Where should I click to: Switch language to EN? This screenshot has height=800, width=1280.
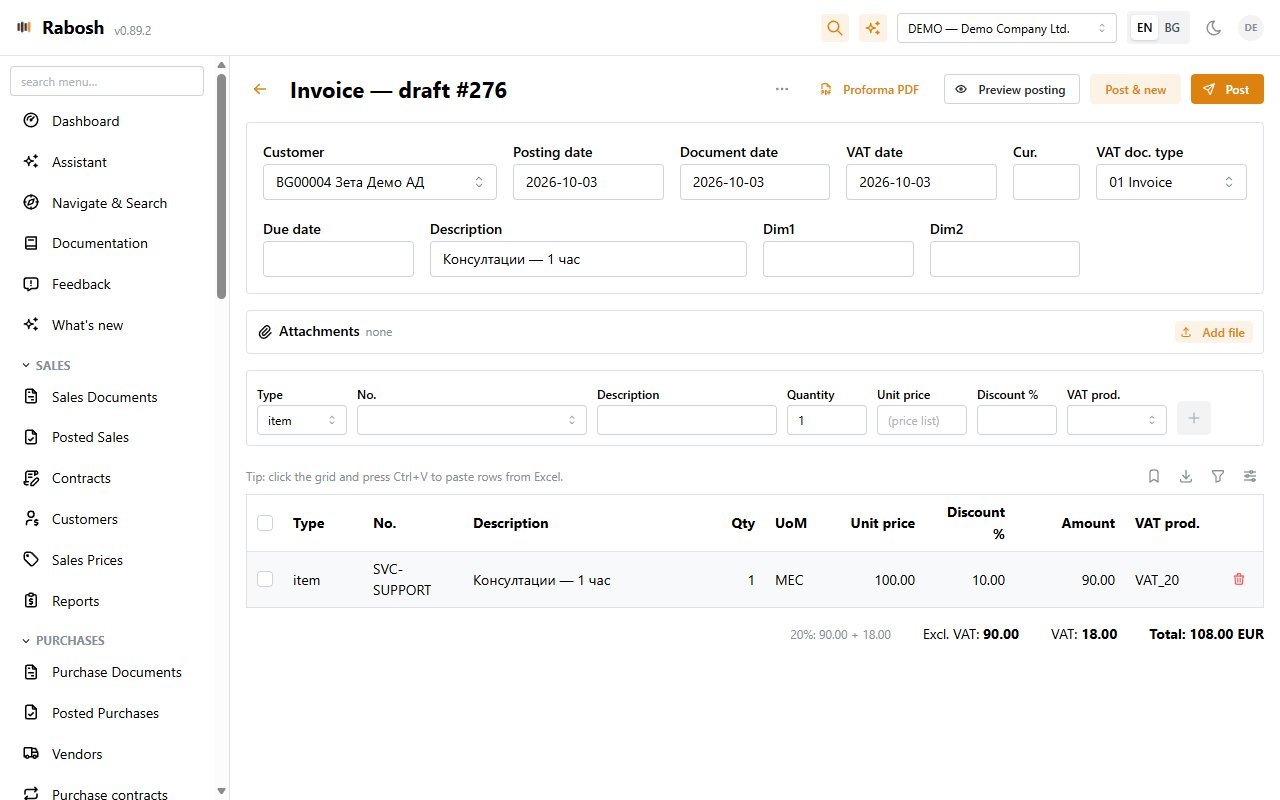1144,28
